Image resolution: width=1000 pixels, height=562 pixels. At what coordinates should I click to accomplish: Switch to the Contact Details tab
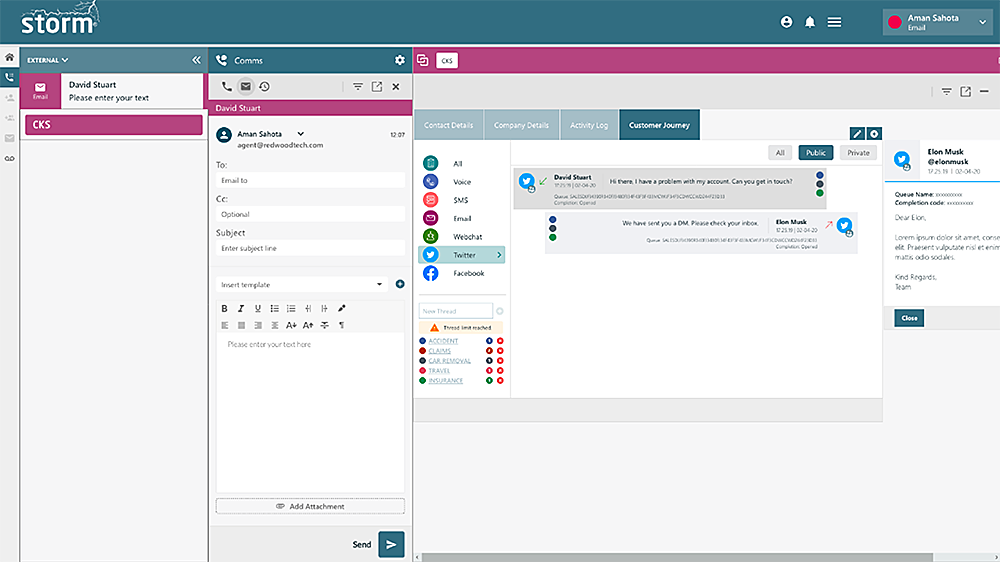[x=449, y=125]
